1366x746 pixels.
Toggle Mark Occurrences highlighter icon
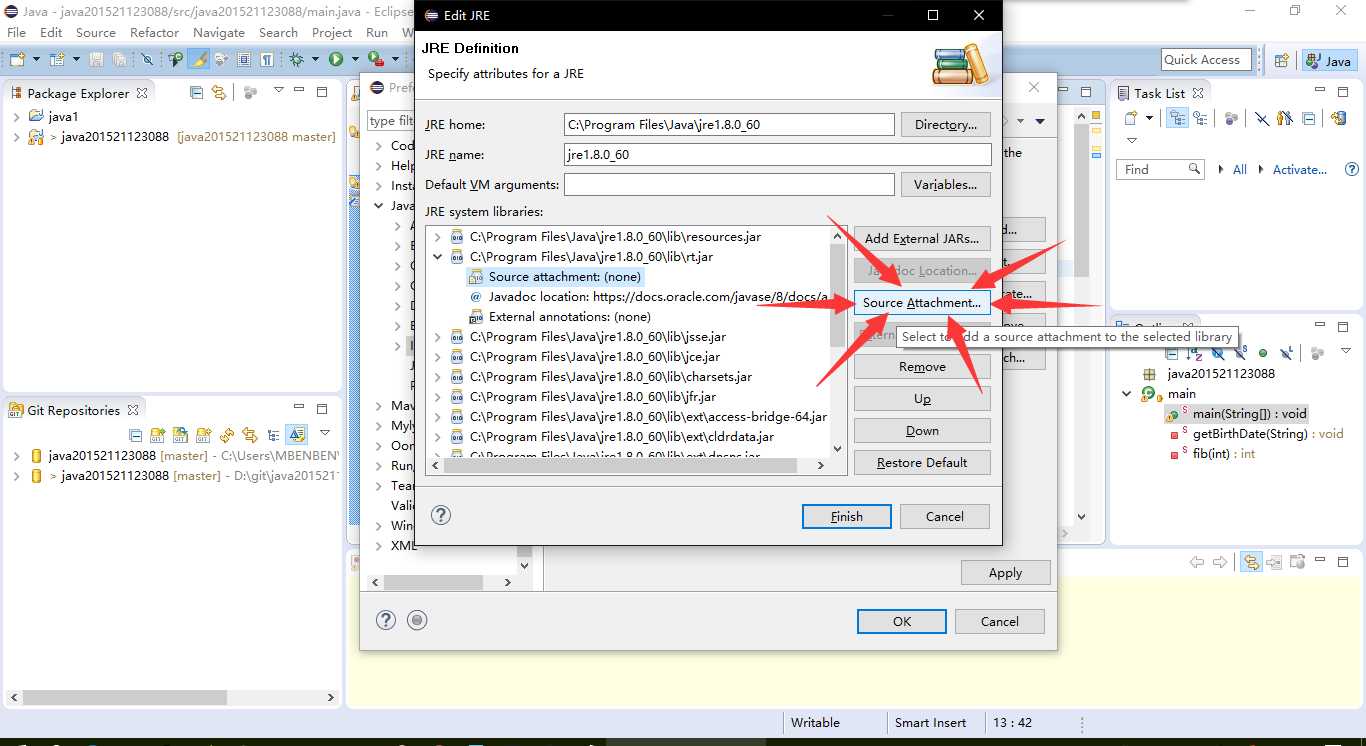point(198,60)
